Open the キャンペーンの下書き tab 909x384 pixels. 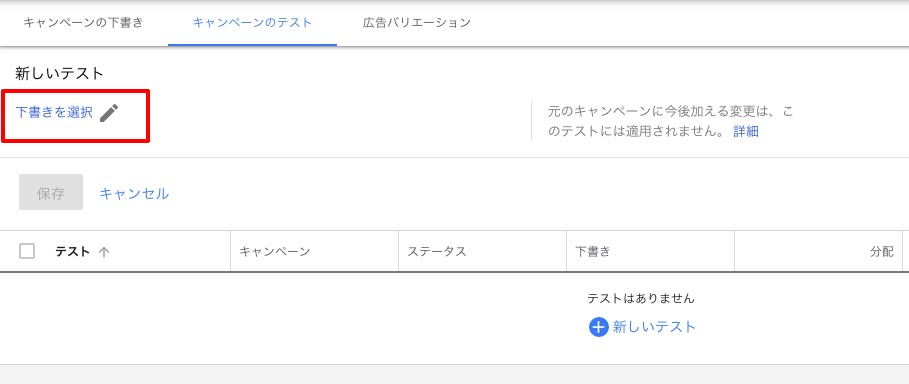pos(83,23)
